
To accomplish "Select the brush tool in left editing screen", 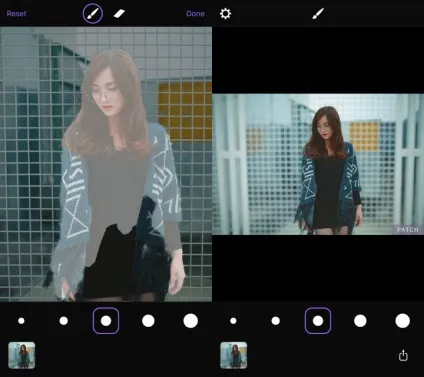I will pyautogui.click(x=93, y=14).
